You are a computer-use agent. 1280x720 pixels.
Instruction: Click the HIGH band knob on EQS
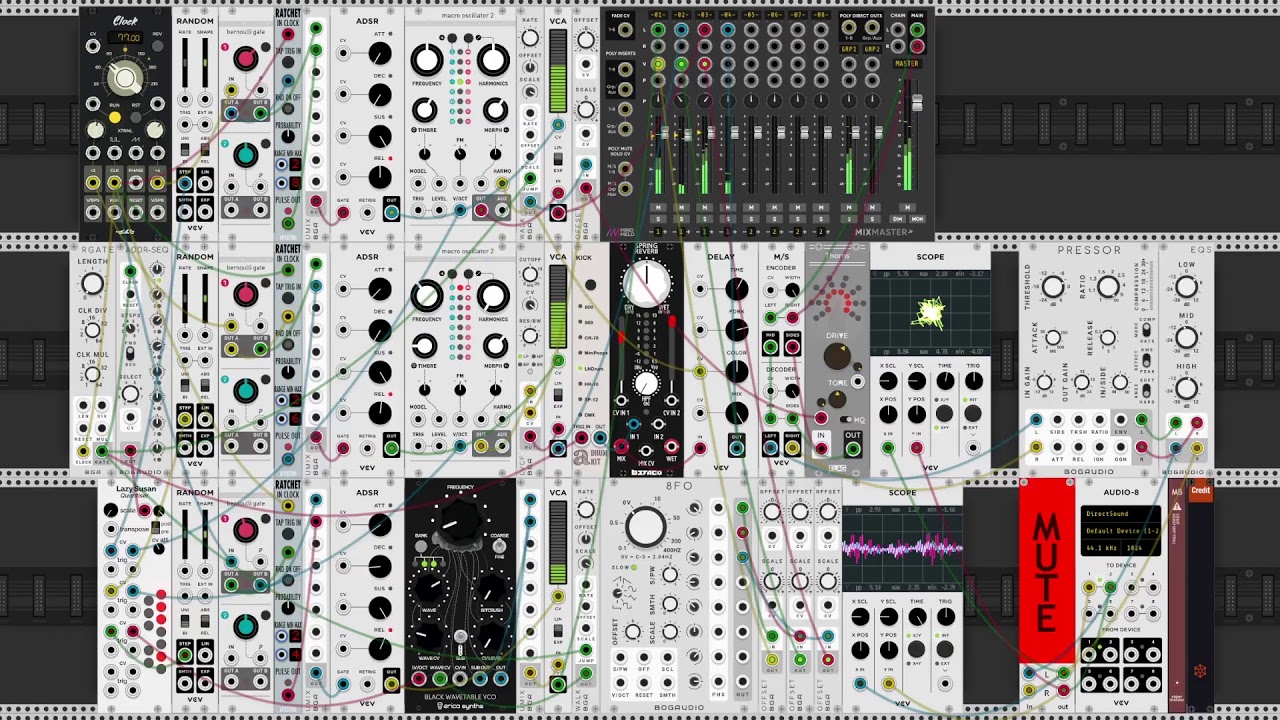click(1187, 387)
